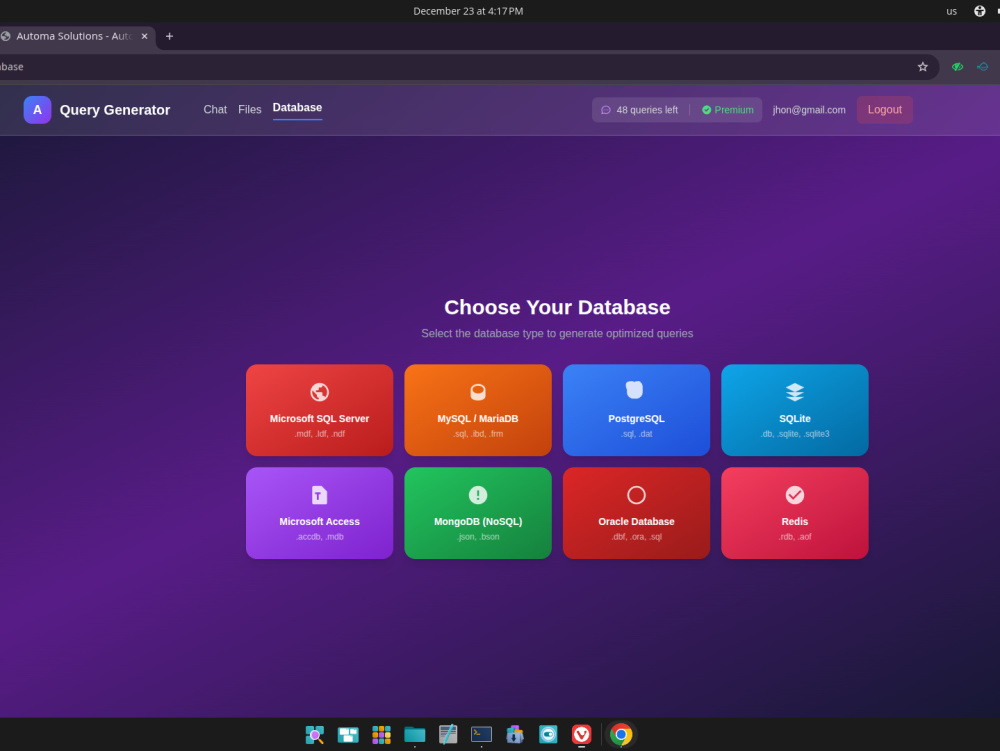The width and height of the screenshot is (1000, 751).
Task: Select the Automa Solutions browser tab
Action: [x=73, y=36]
